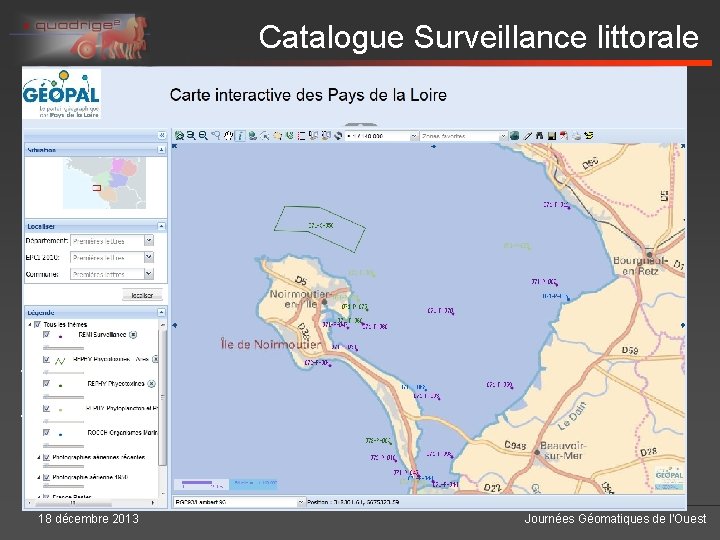Activate the pan hand tool
This screenshot has width=720, height=540.
(228, 136)
